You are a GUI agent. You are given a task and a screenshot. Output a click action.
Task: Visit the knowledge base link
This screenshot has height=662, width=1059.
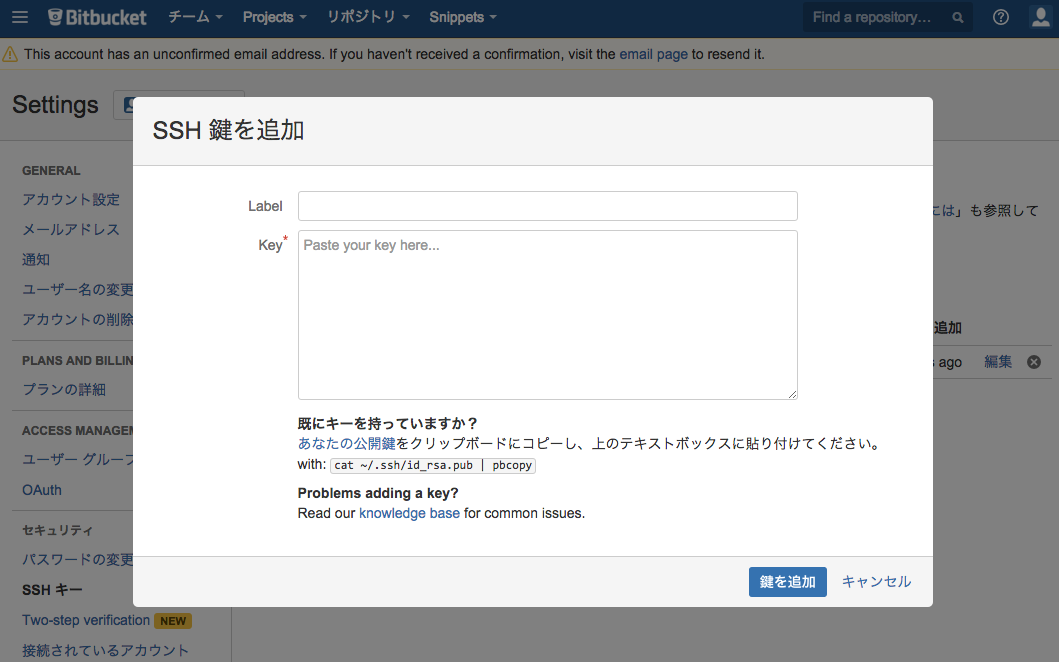click(409, 513)
